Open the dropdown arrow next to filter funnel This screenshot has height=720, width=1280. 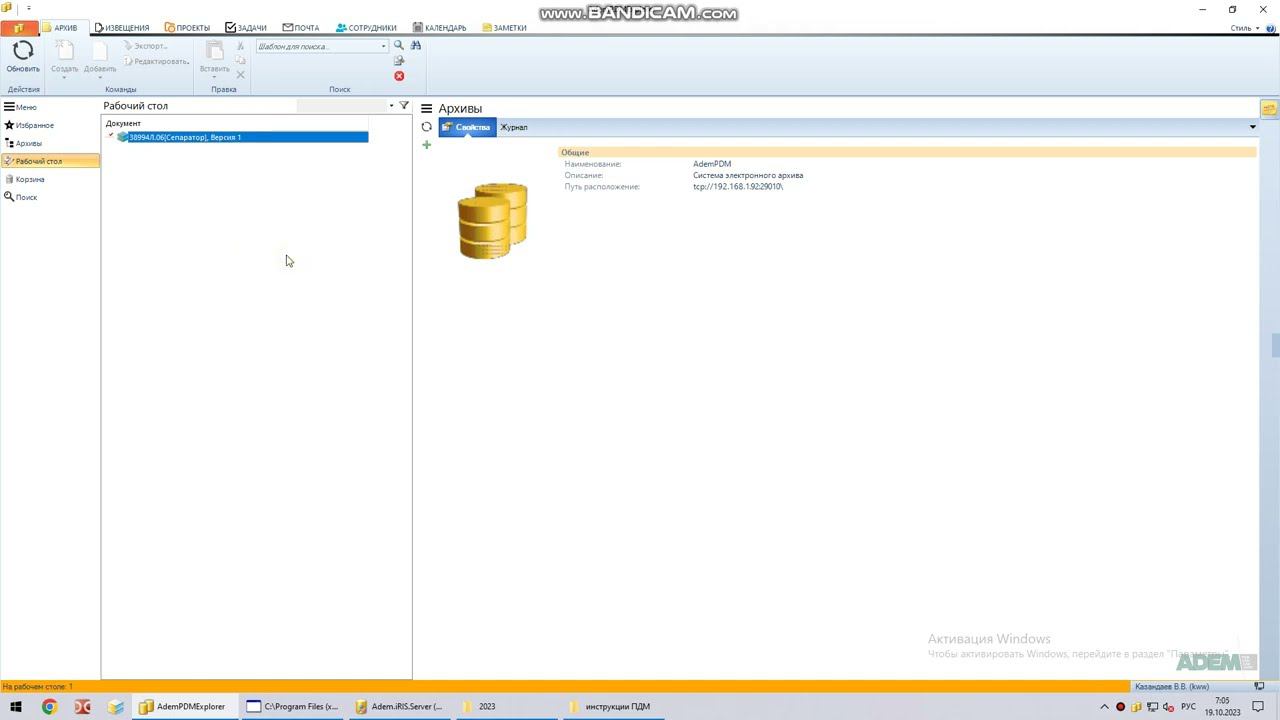pyautogui.click(x=391, y=105)
